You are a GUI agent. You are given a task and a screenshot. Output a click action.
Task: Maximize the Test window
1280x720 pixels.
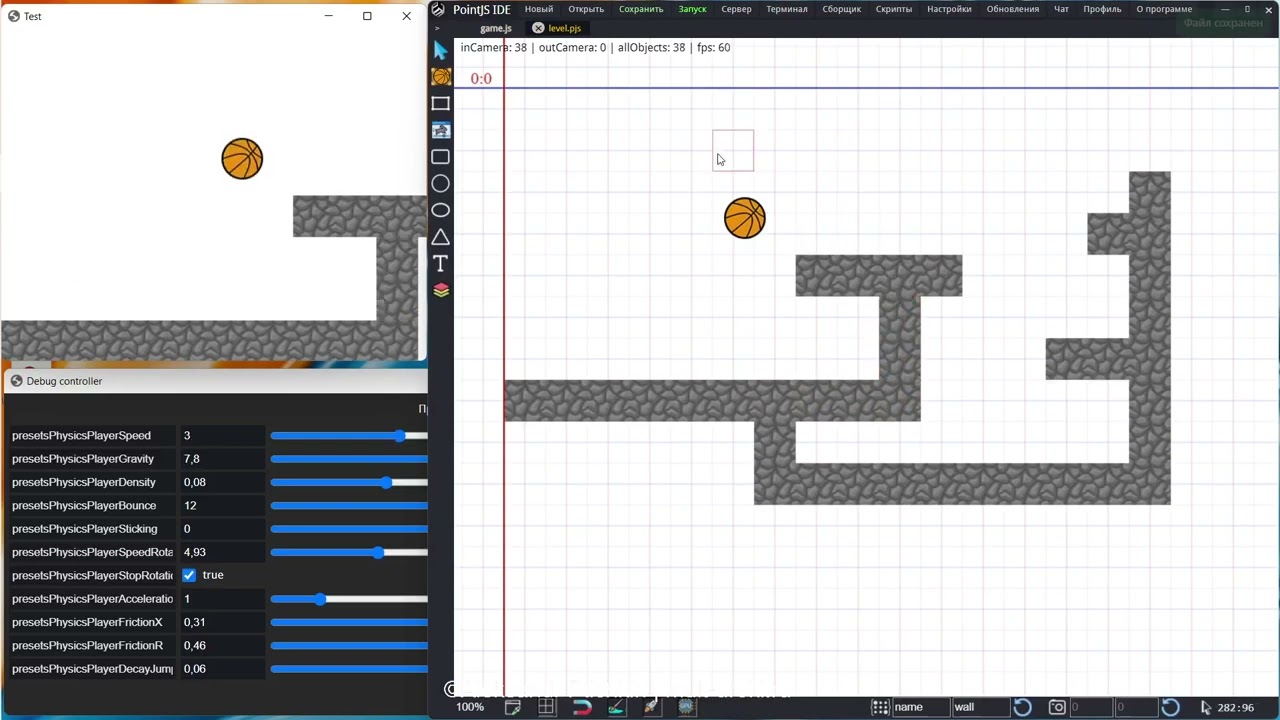click(x=367, y=16)
